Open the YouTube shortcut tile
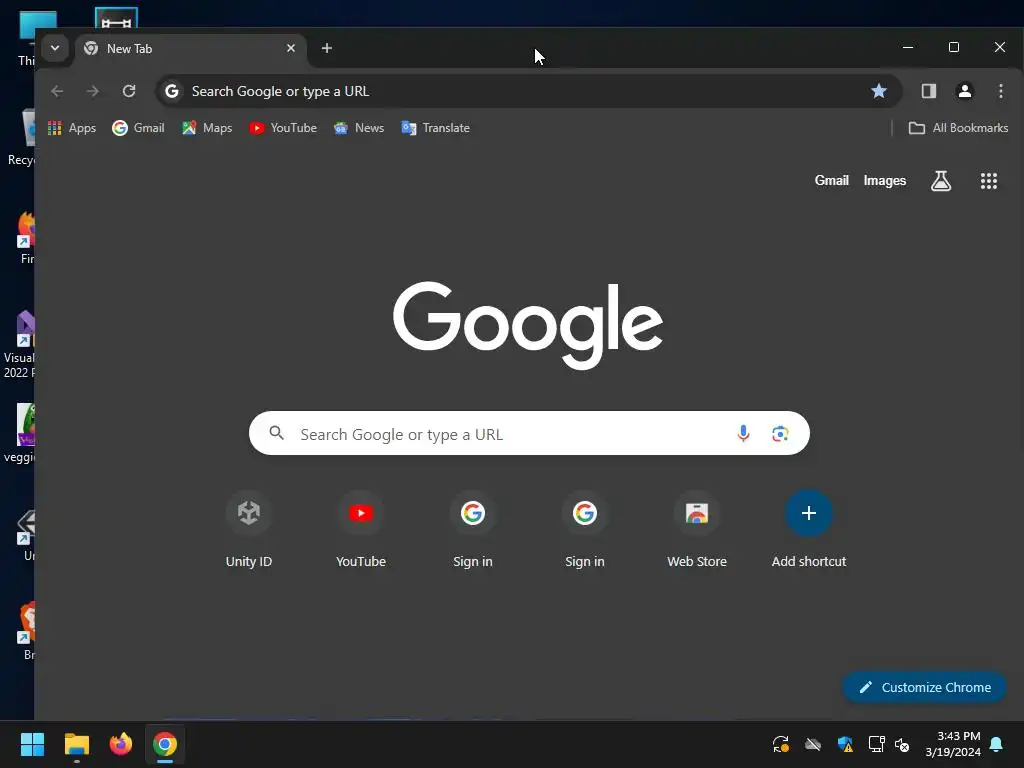 (361, 529)
